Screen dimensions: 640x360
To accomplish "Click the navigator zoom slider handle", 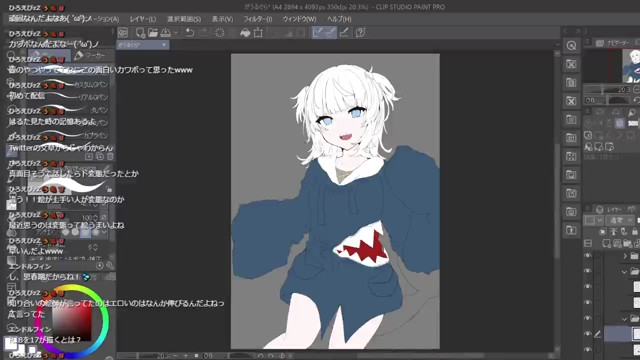I will [x=602, y=89].
